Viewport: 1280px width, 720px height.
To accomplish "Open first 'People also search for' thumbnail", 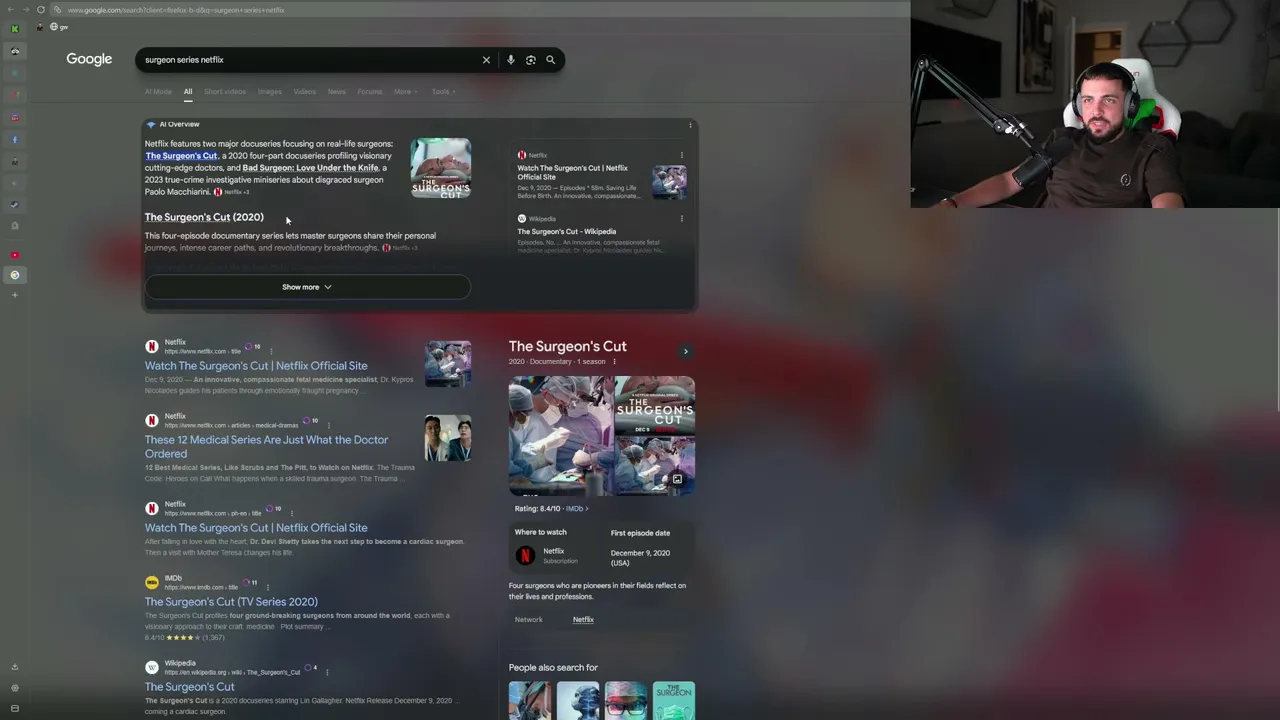I will (530, 700).
